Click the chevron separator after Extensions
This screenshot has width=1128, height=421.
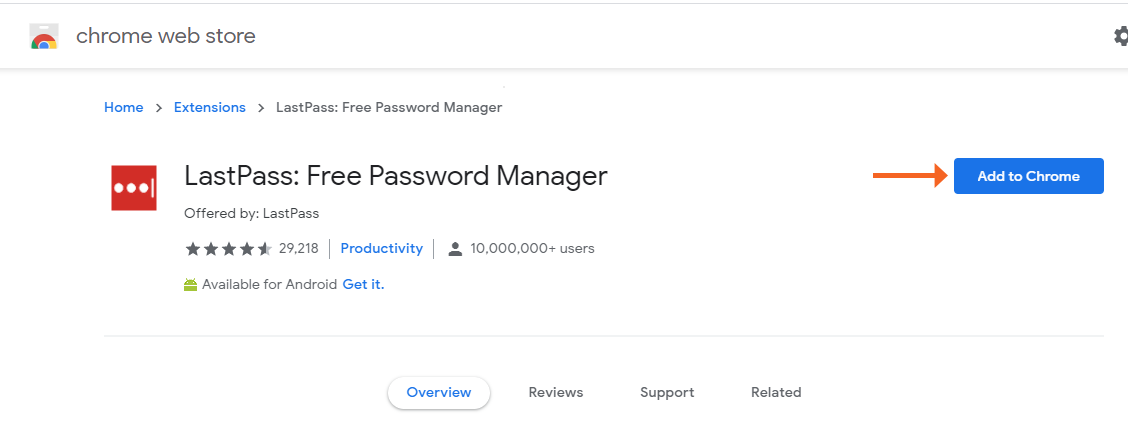[x=261, y=108]
